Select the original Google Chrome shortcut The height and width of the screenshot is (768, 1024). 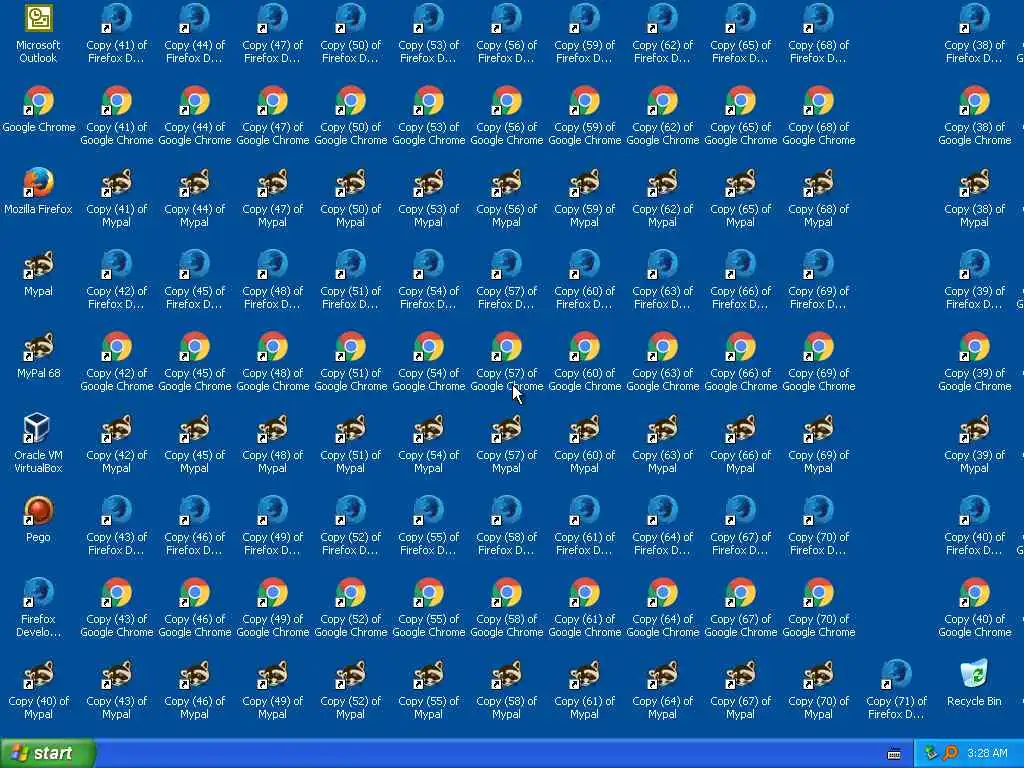(38, 101)
